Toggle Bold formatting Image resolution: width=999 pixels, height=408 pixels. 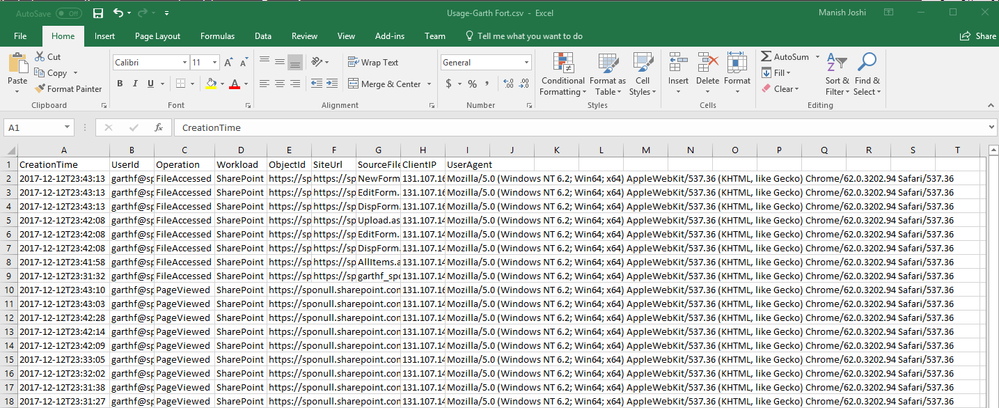tap(120, 84)
